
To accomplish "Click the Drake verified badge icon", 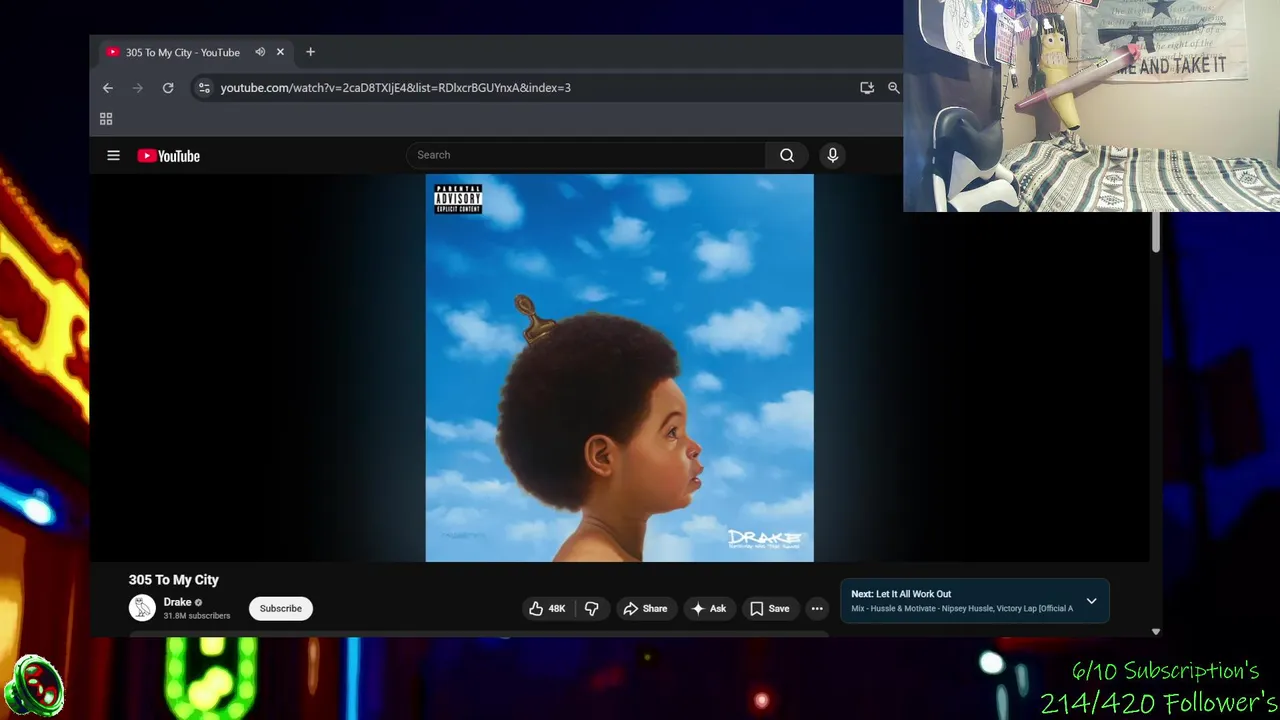I will (198, 602).
